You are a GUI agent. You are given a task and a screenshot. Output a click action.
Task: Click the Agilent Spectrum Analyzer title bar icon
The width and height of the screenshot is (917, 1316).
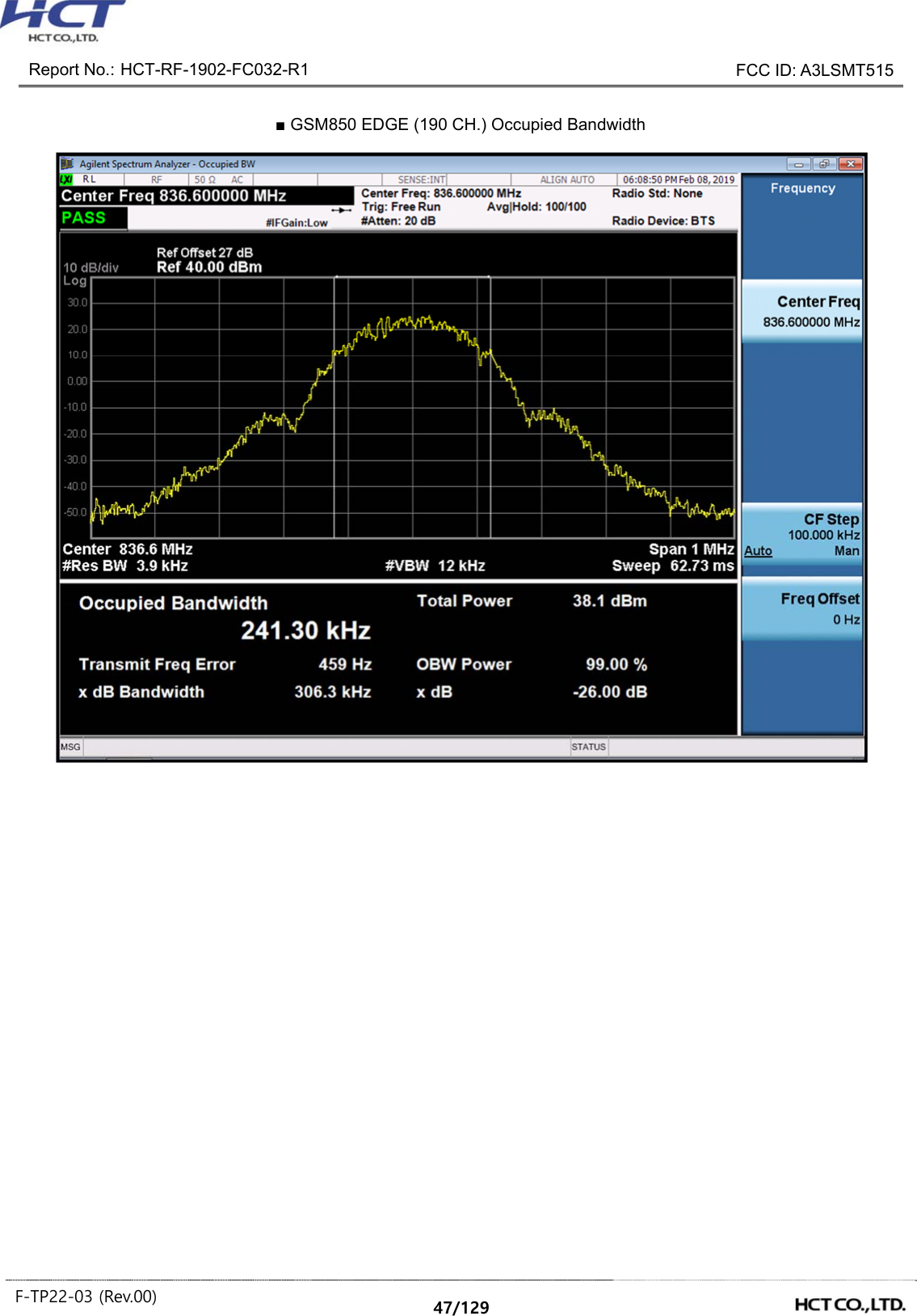pos(67,163)
